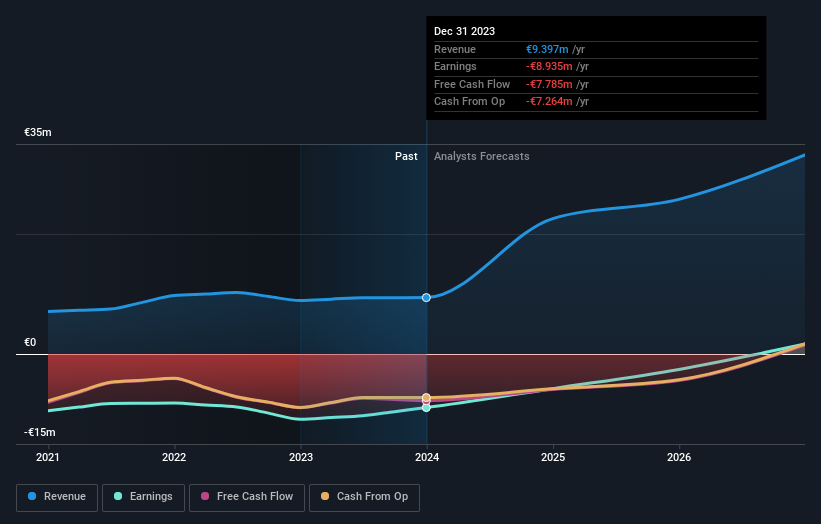Click the €9.397m revenue value in tooltip
This screenshot has width=821, height=524.
click(547, 49)
